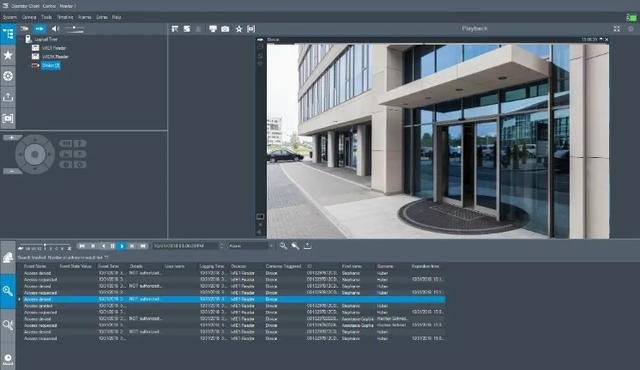This screenshot has width=640, height=370.
Task: Click the magnifier search icon in the timeline bar
Action: [283, 246]
